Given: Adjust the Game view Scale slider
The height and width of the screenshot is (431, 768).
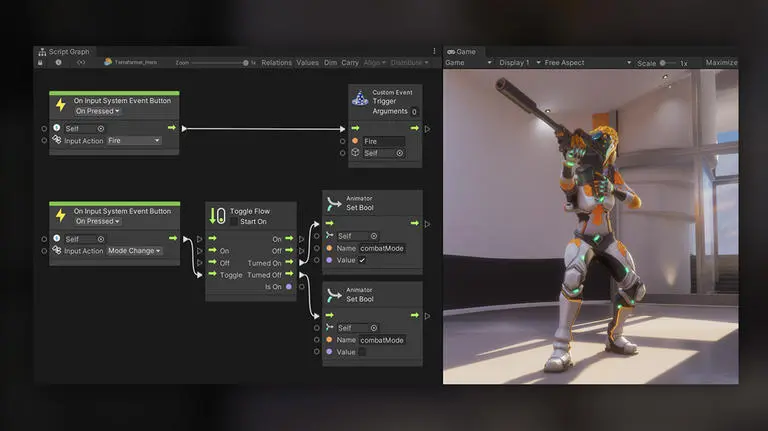Looking at the screenshot, I should [668, 63].
